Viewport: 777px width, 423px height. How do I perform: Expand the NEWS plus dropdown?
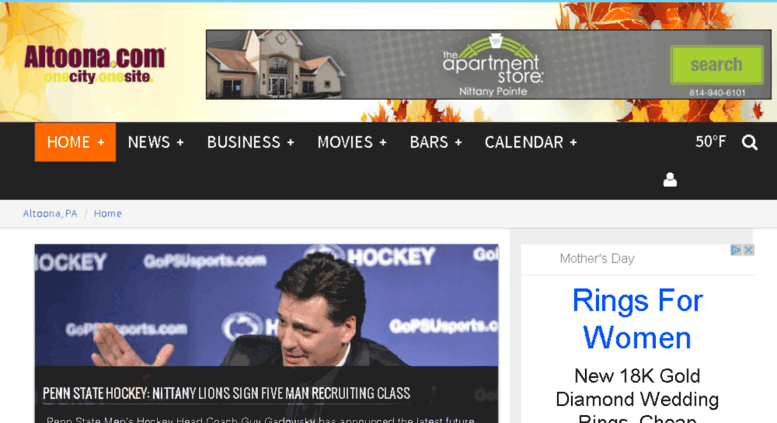(x=180, y=143)
